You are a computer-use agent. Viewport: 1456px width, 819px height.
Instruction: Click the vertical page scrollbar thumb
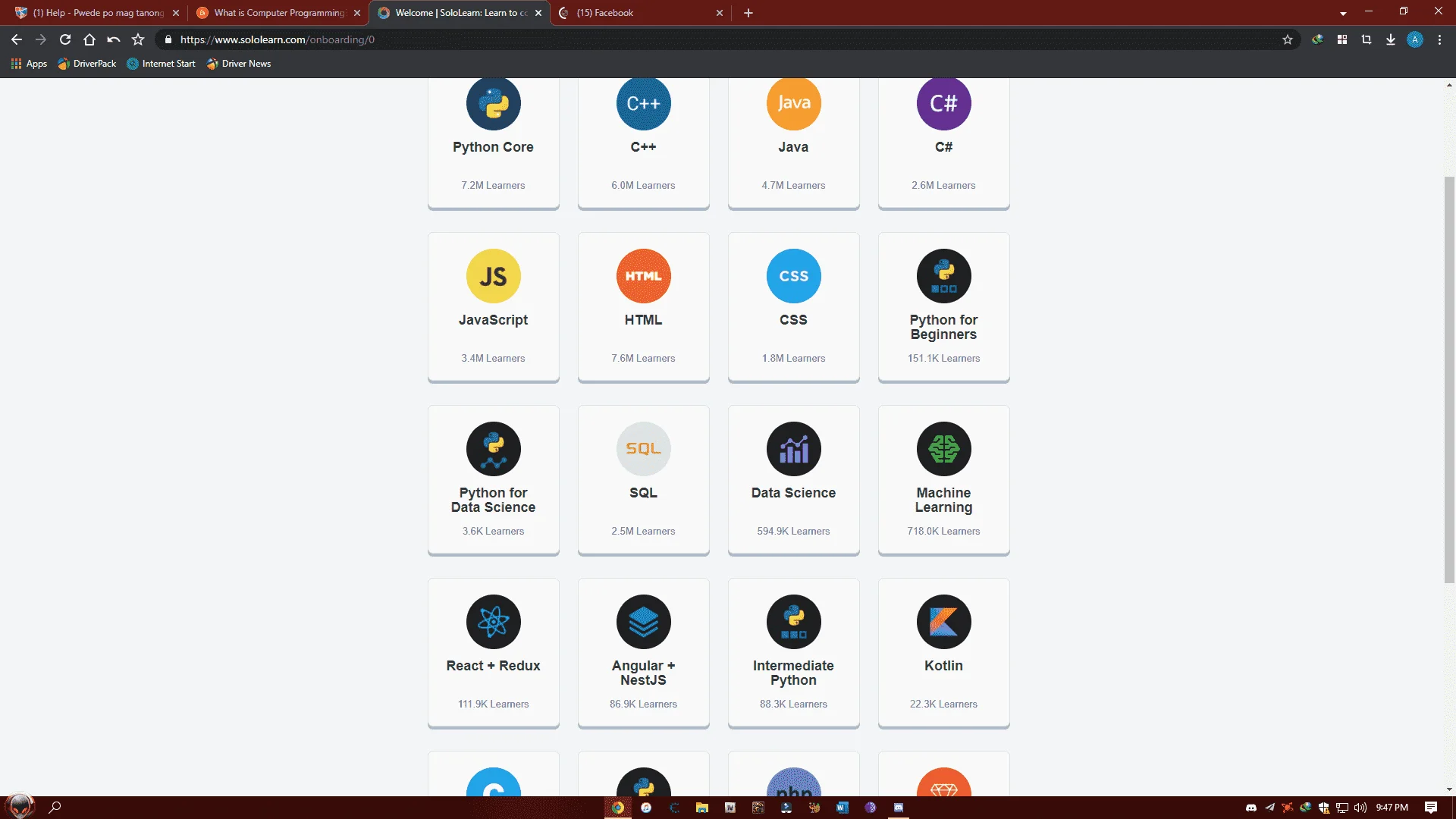[x=1449, y=379]
